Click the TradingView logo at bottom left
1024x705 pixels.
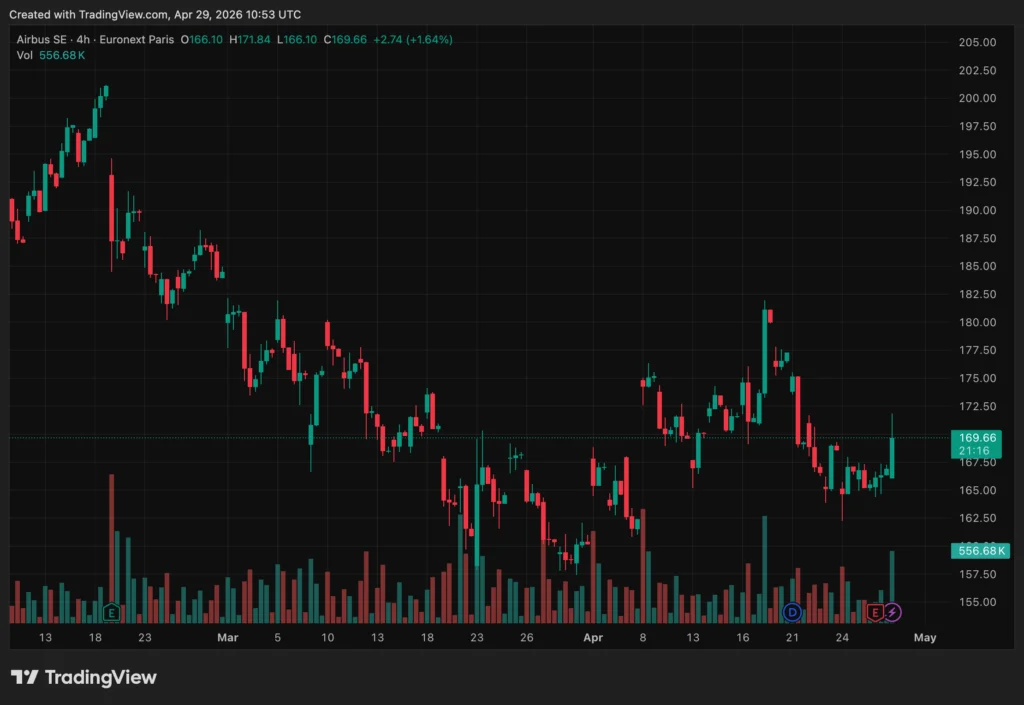coord(84,677)
